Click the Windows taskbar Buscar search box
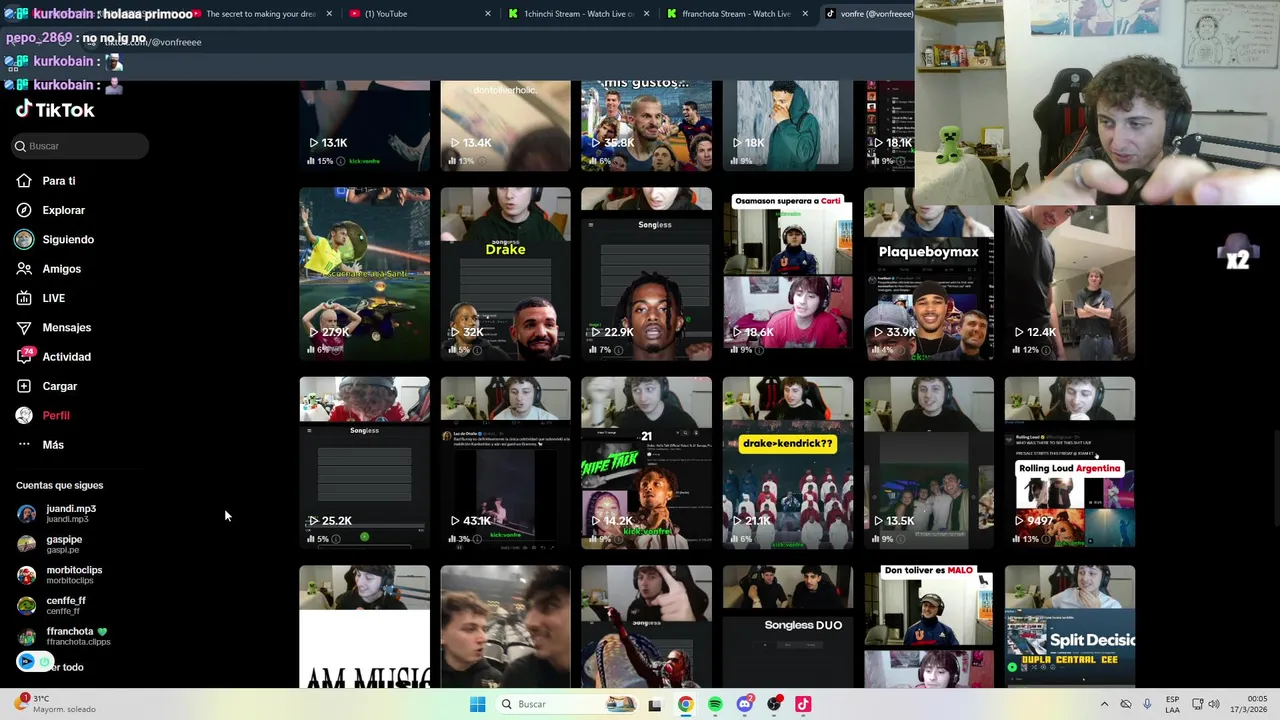The width and height of the screenshot is (1280, 720). (x=565, y=704)
